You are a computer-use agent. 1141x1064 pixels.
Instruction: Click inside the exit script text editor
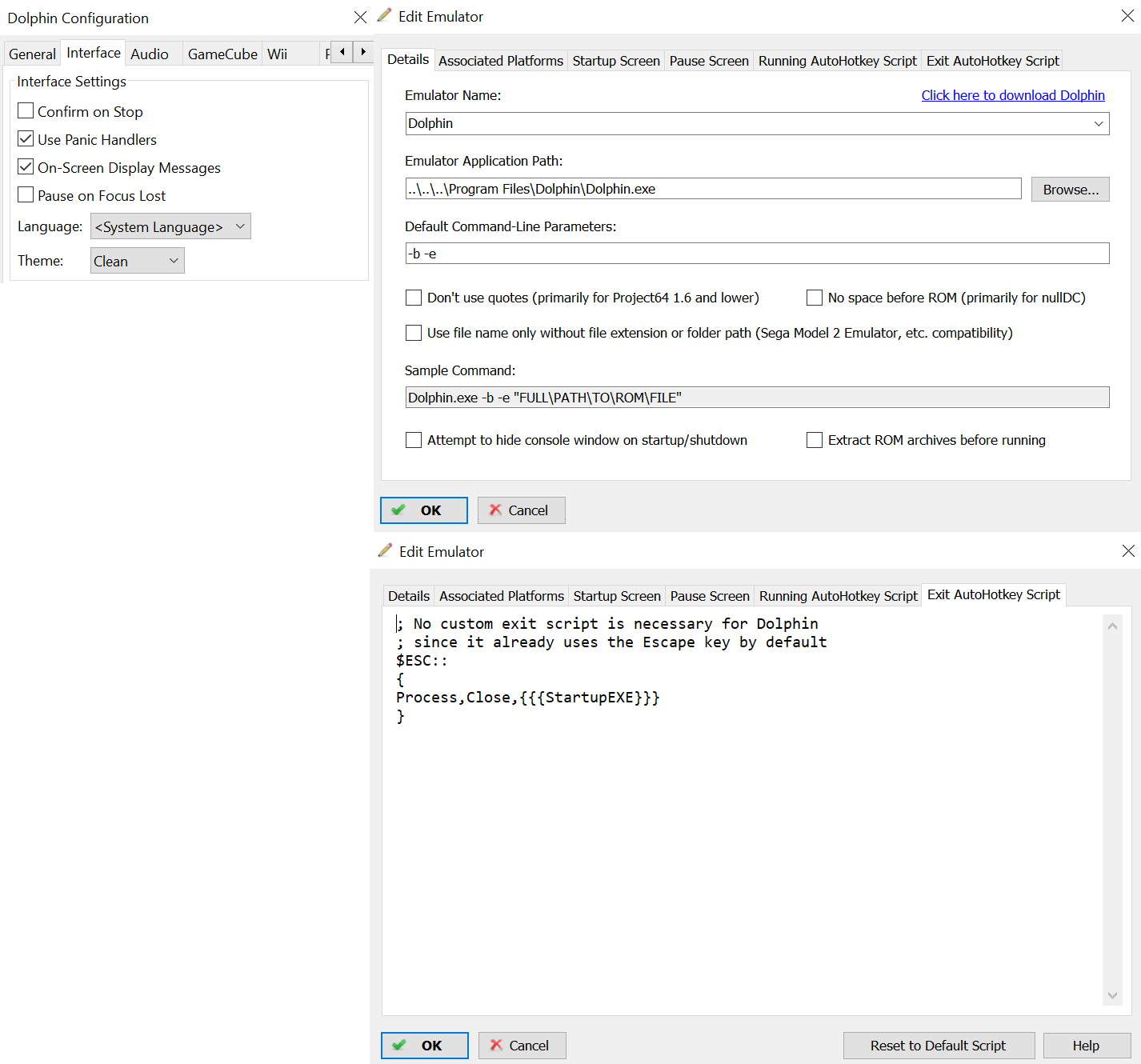[743, 810]
